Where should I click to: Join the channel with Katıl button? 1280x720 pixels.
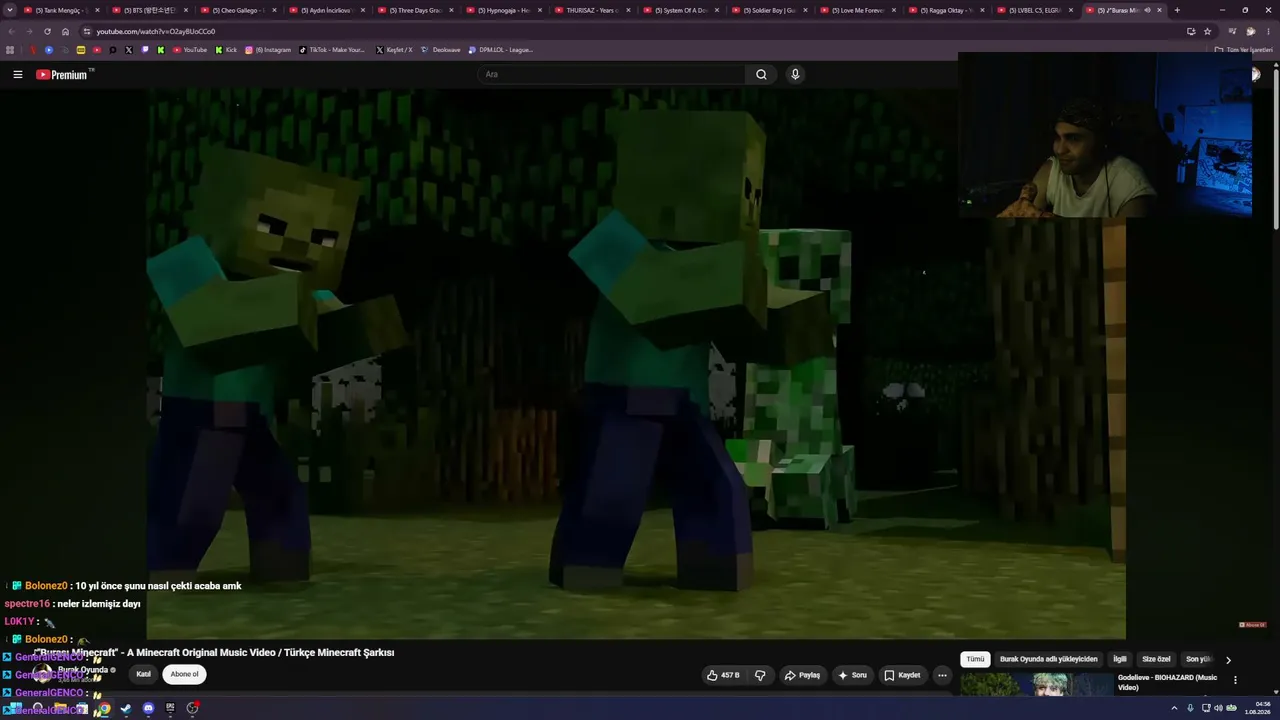143,674
